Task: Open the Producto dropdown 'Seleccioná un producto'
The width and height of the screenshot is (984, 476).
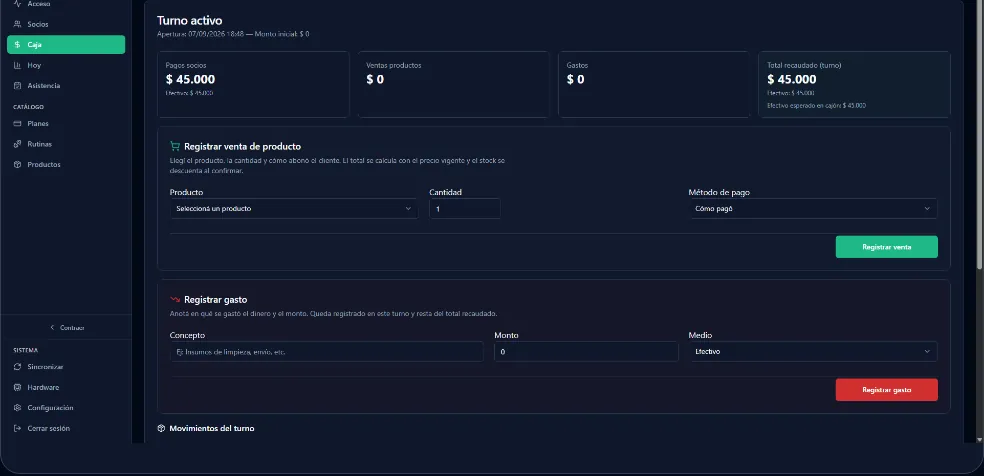Action: 294,208
